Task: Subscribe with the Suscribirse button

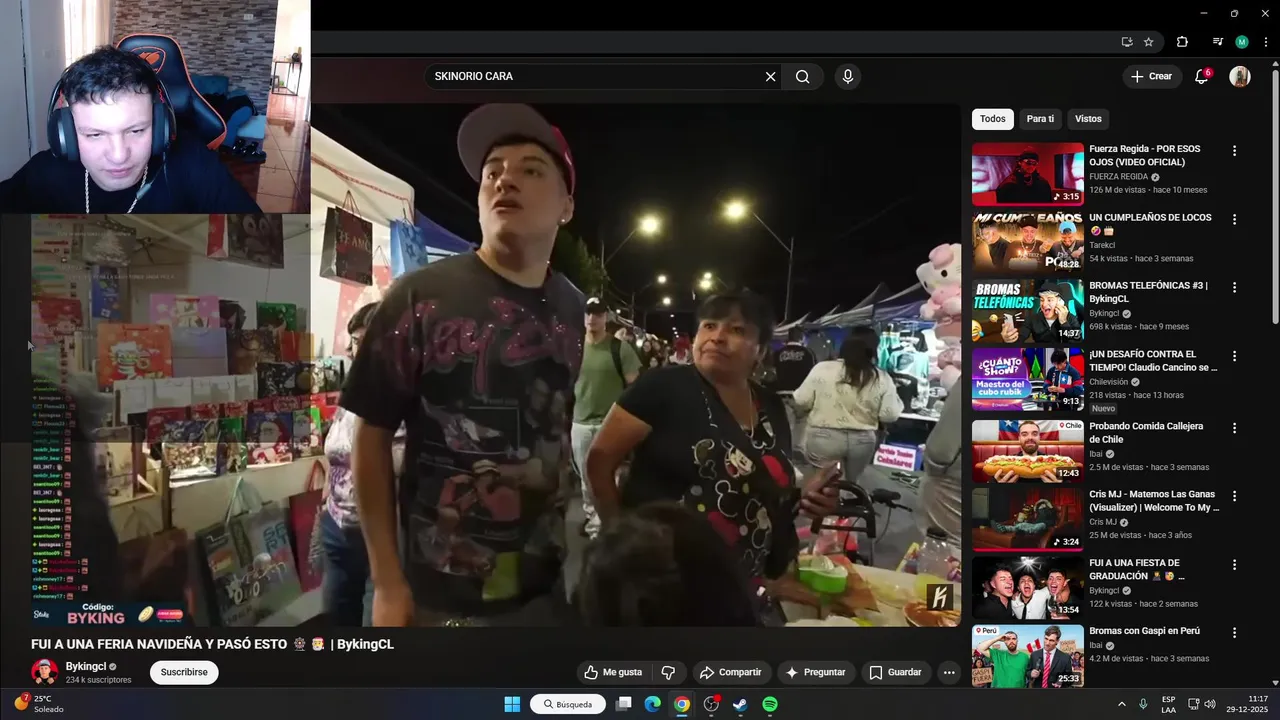Action: [x=184, y=672]
